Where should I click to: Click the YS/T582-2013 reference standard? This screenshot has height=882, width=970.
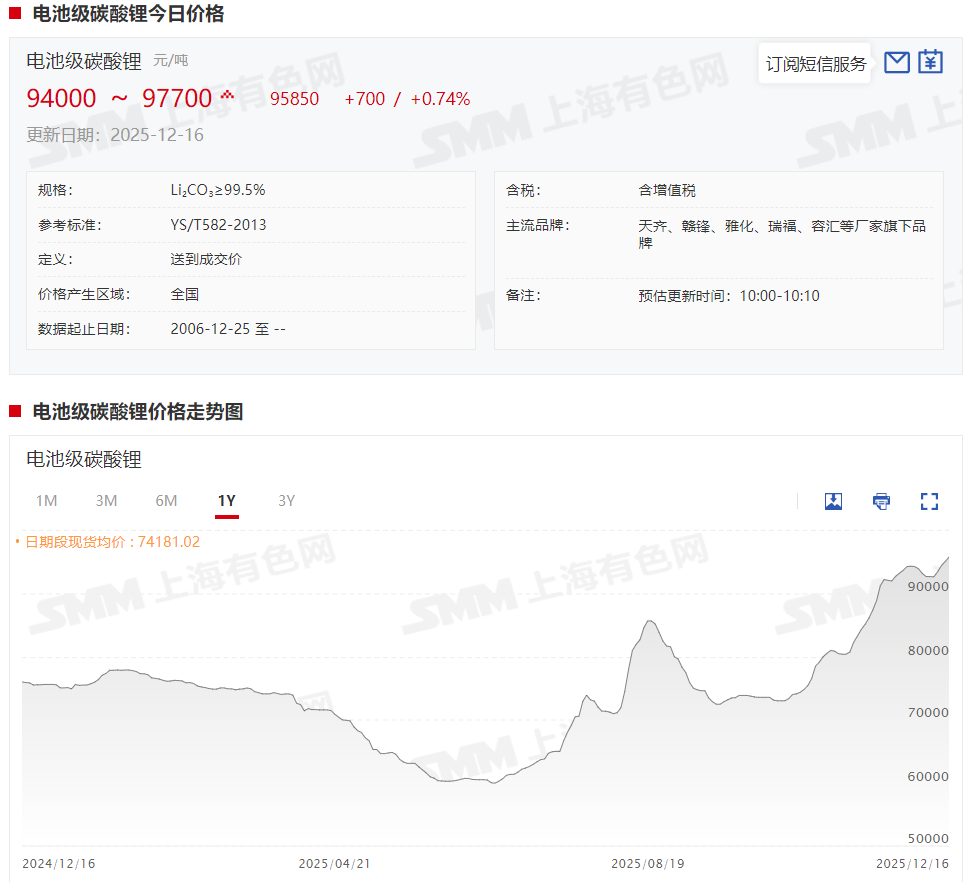[x=218, y=225]
